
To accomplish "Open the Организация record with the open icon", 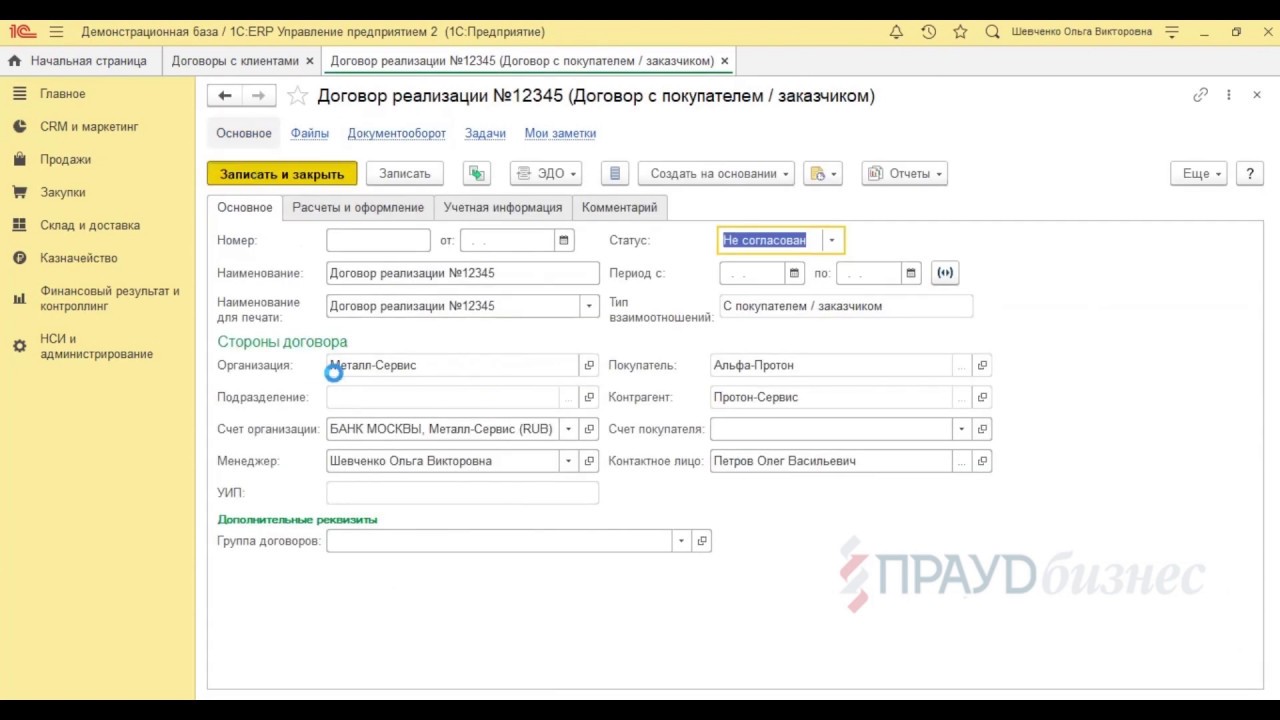I will pyautogui.click(x=589, y=365).
